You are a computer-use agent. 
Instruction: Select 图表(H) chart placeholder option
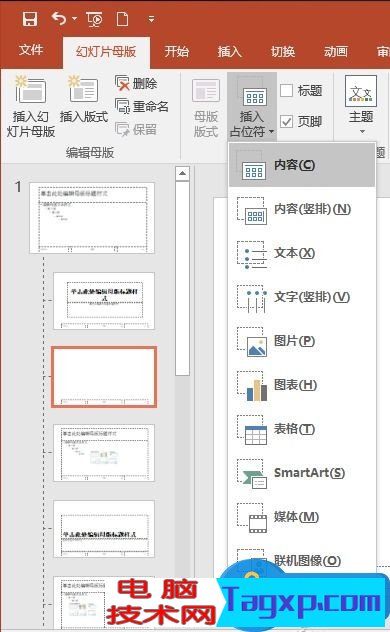click(x=302, y=385)
